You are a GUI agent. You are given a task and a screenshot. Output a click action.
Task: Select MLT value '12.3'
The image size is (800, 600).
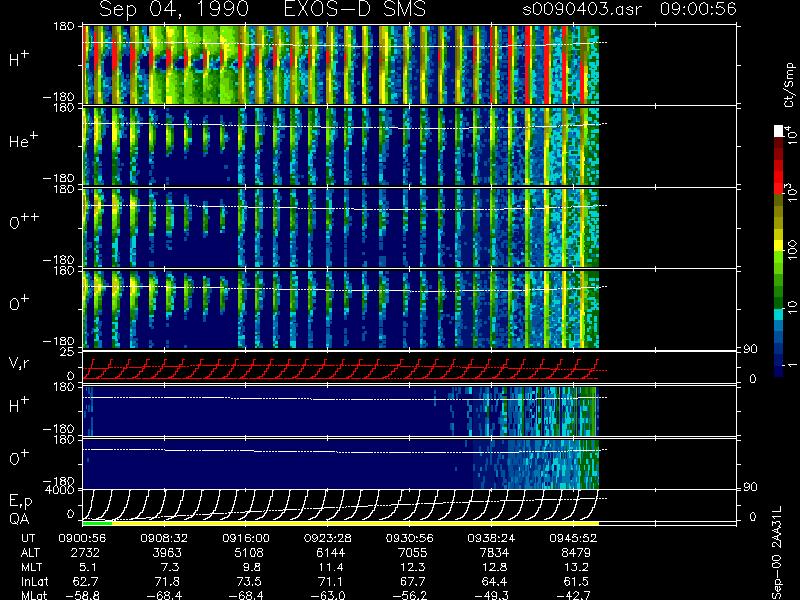[x=414, y=567]
